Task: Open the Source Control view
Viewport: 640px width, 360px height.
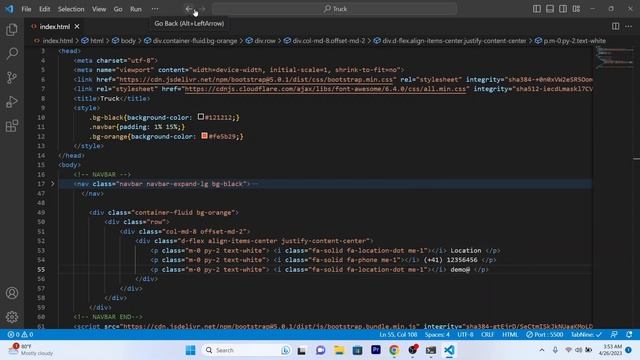Action: (x=12, y=78)
